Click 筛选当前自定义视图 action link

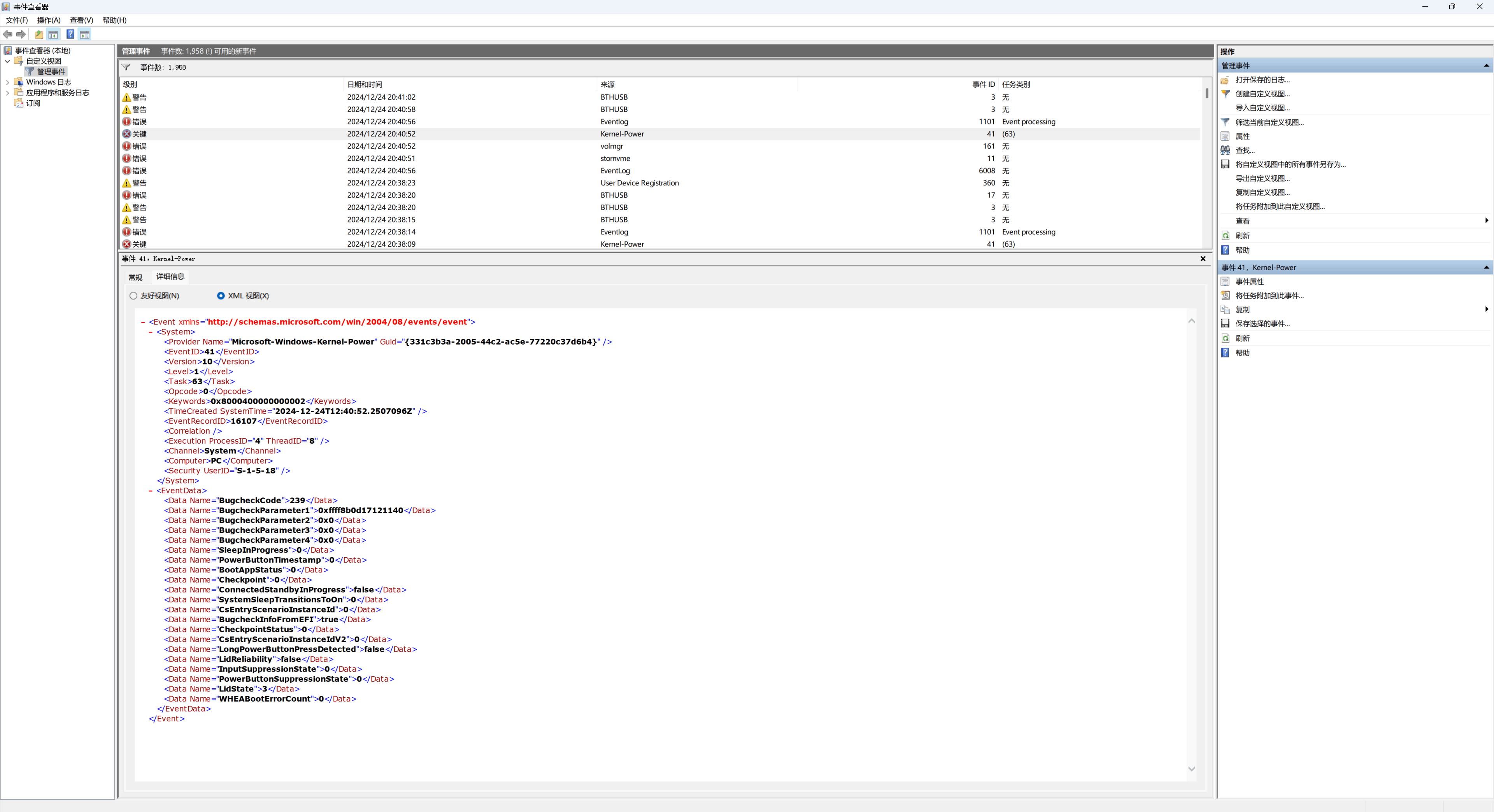pyautogui.click(x=1269, y=122)
